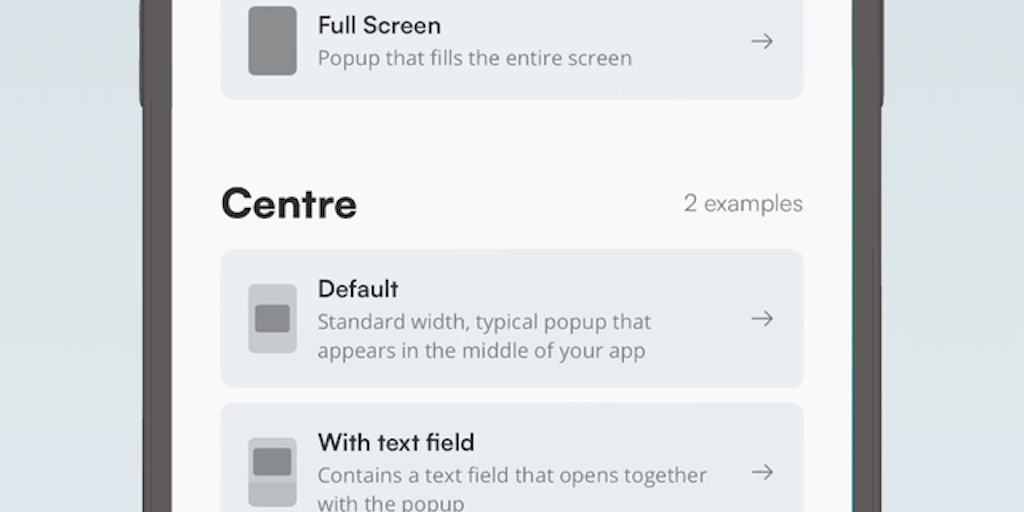This screenshot has width=1024, height=512.
Task: Click the Default centre popup preview icon
Action: 272,319
